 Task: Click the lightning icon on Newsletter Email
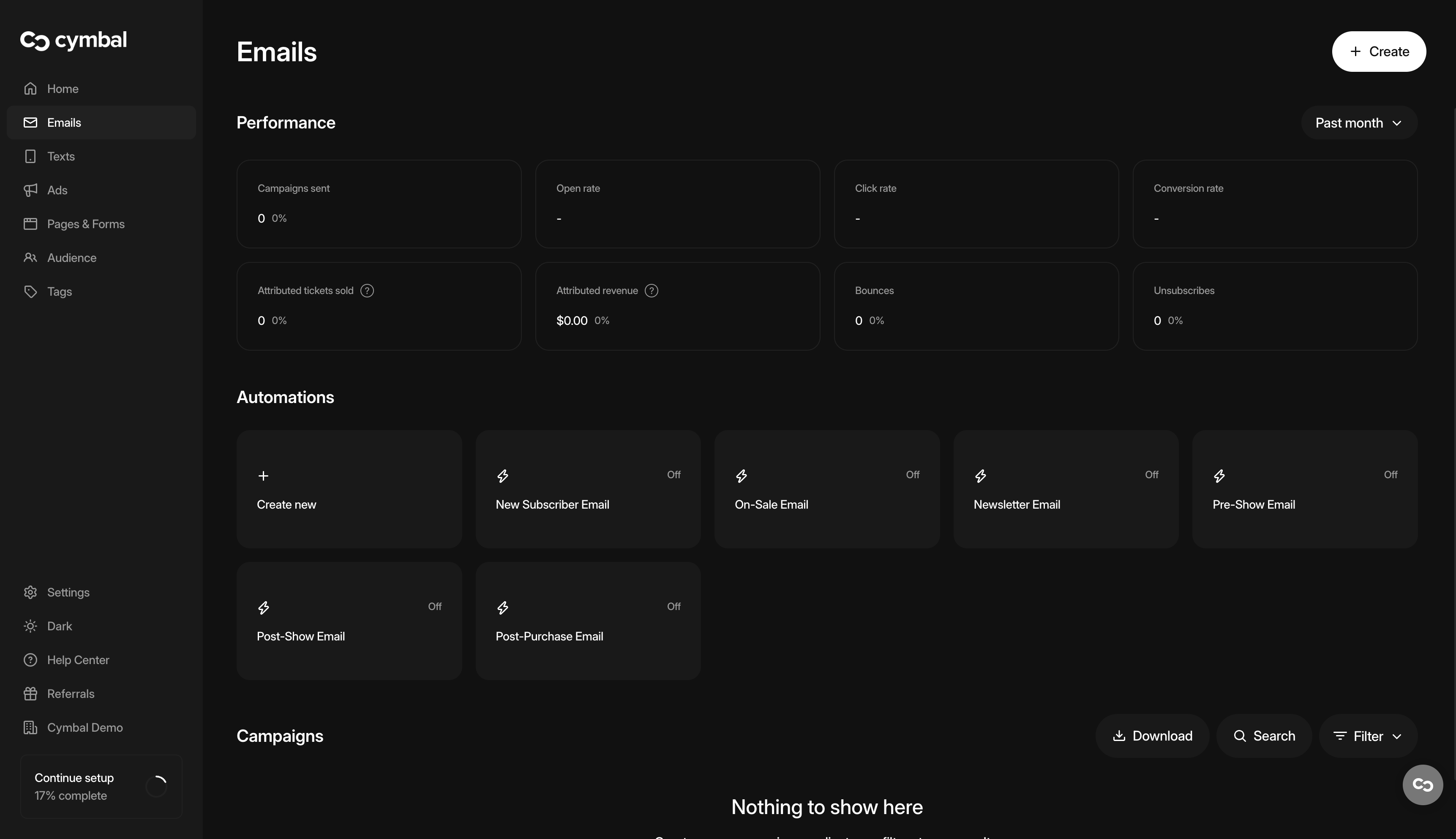coord(980,476)
